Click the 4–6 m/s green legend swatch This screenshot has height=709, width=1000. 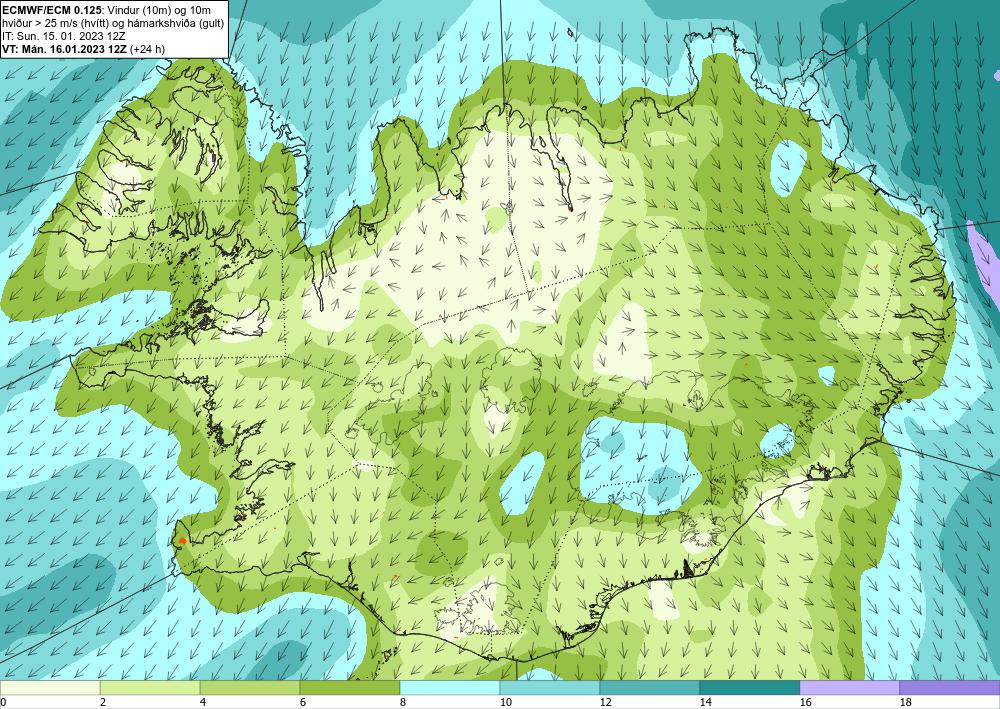point(250,688)
